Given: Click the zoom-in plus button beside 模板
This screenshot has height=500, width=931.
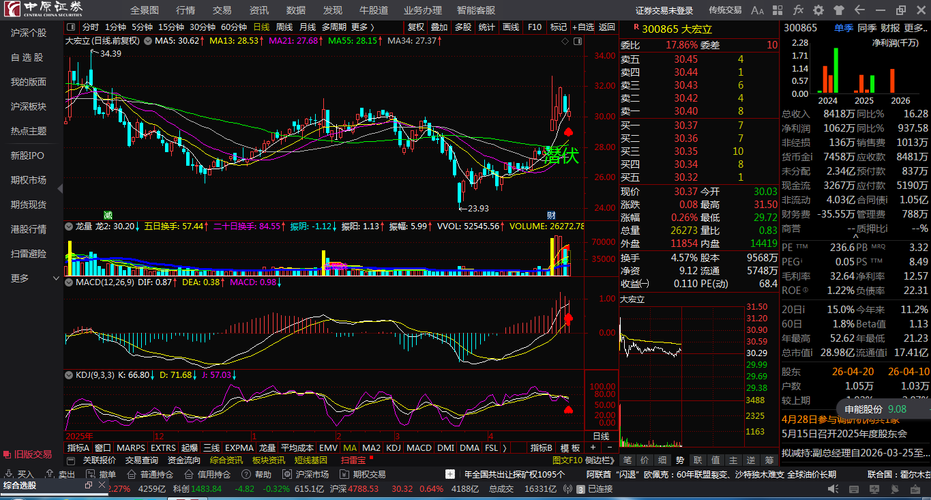Looking at the screenshot, I should click(x=593, y=448).
